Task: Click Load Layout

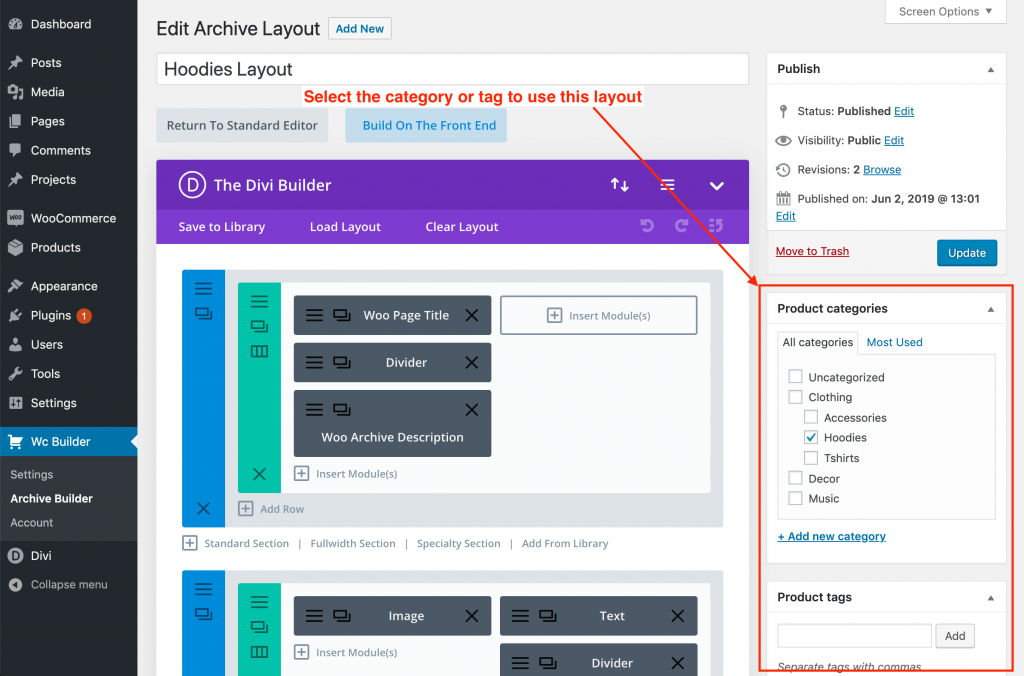Action: pyautogui.click(x=345, y=227)
